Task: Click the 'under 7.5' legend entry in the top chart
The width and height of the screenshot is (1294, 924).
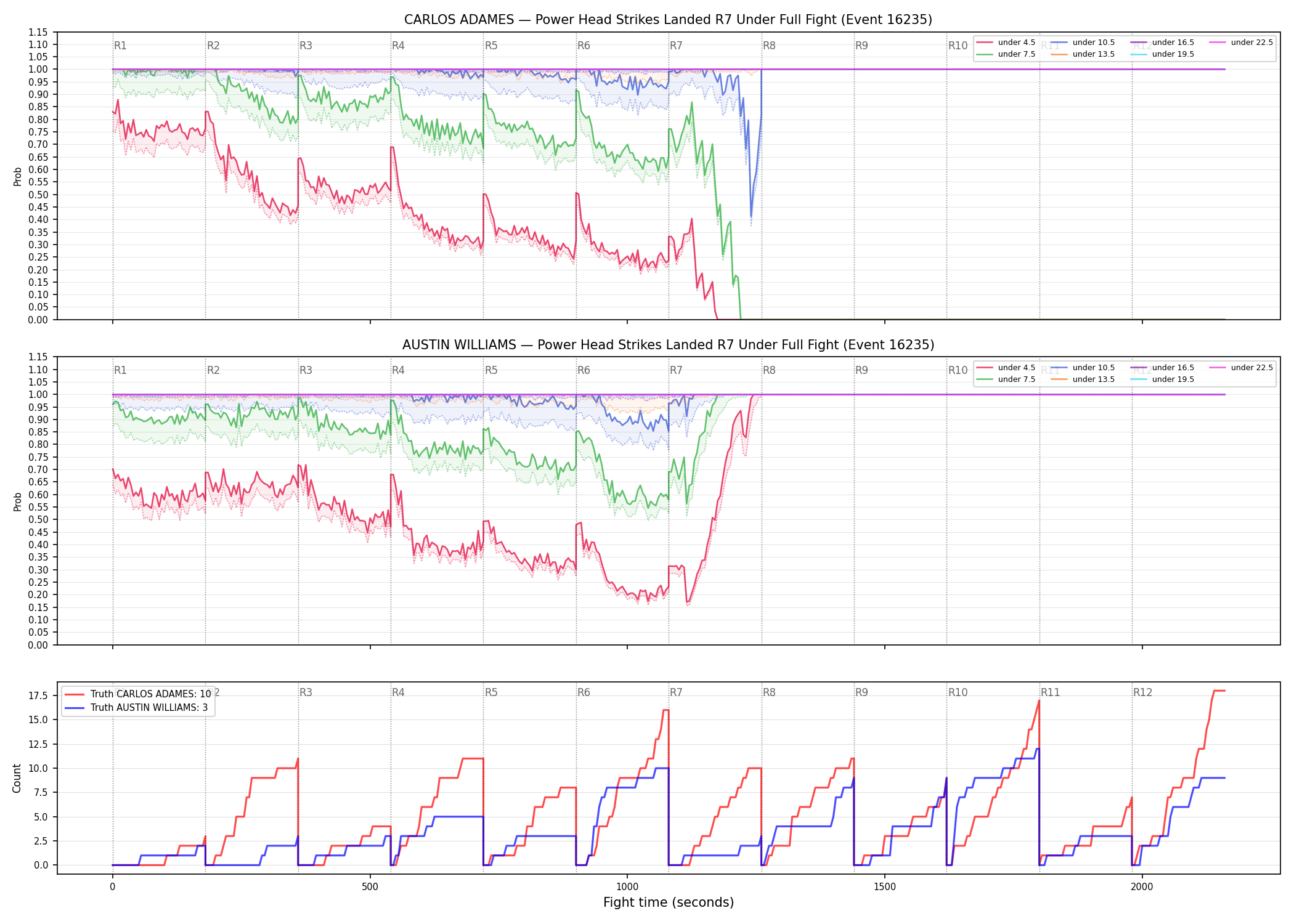Action: (x=1006, y=54)
